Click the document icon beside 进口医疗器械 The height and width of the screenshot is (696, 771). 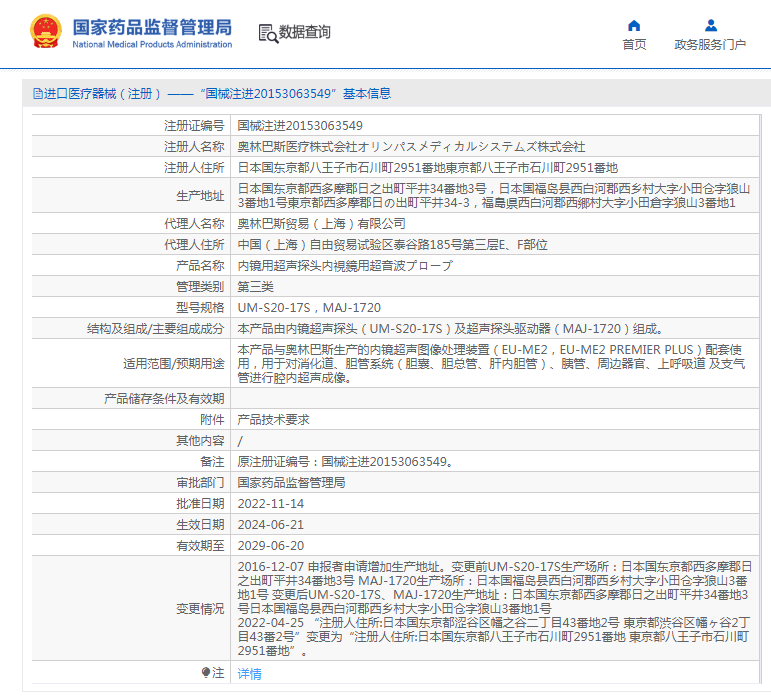tap(37, 93)
